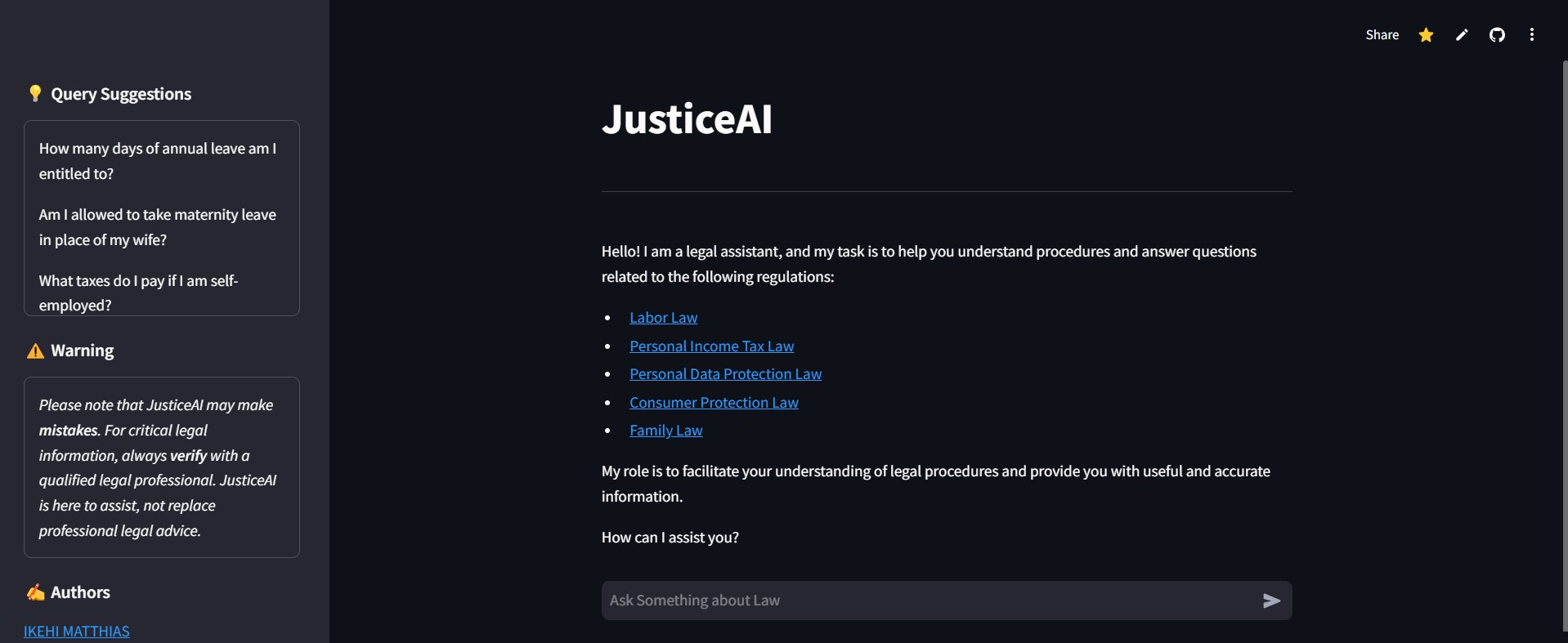Choose the self-employed taxes suggestion

click(x=139, y=292)
